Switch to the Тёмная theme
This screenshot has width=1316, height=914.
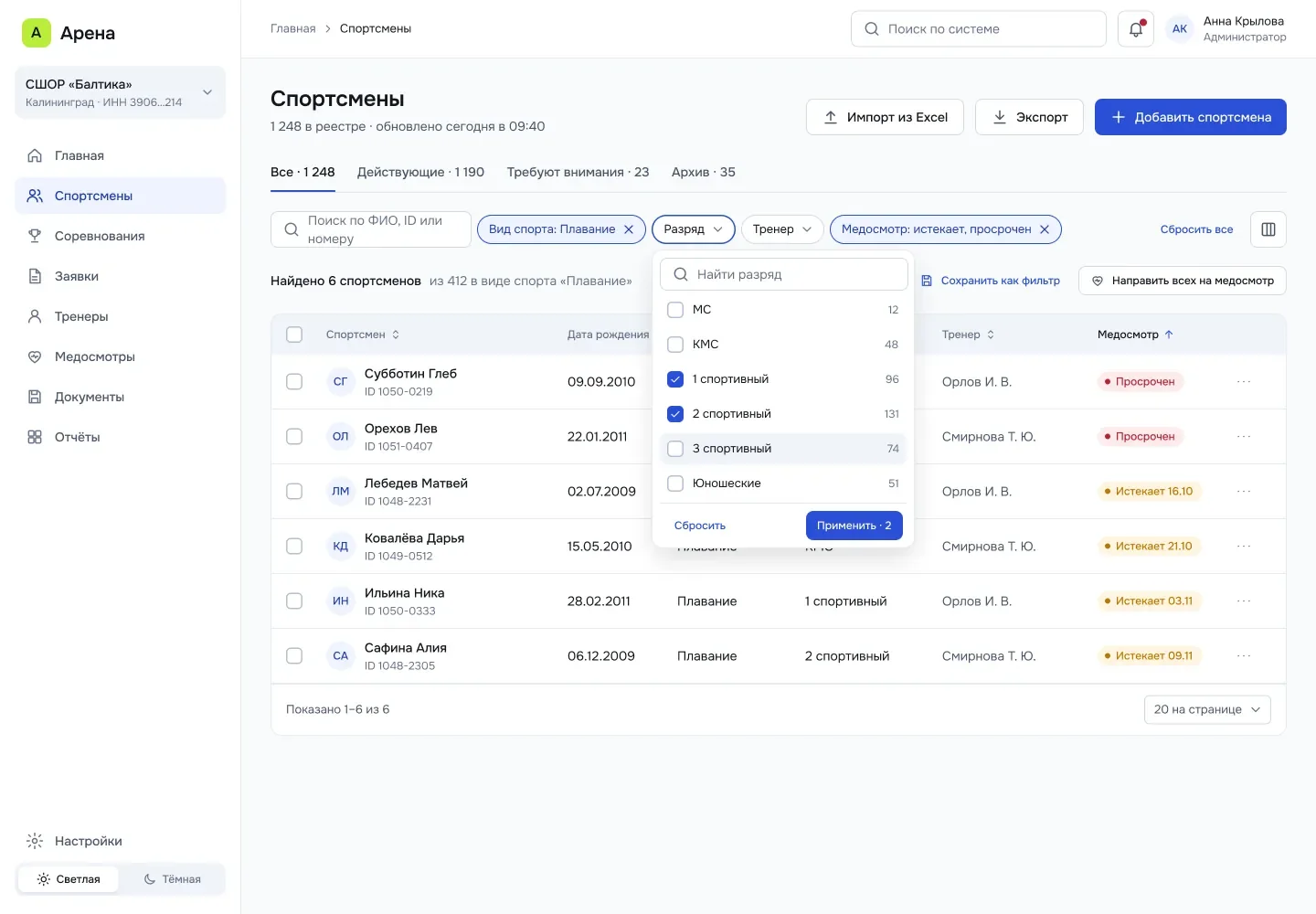click(x=173, y=879)
